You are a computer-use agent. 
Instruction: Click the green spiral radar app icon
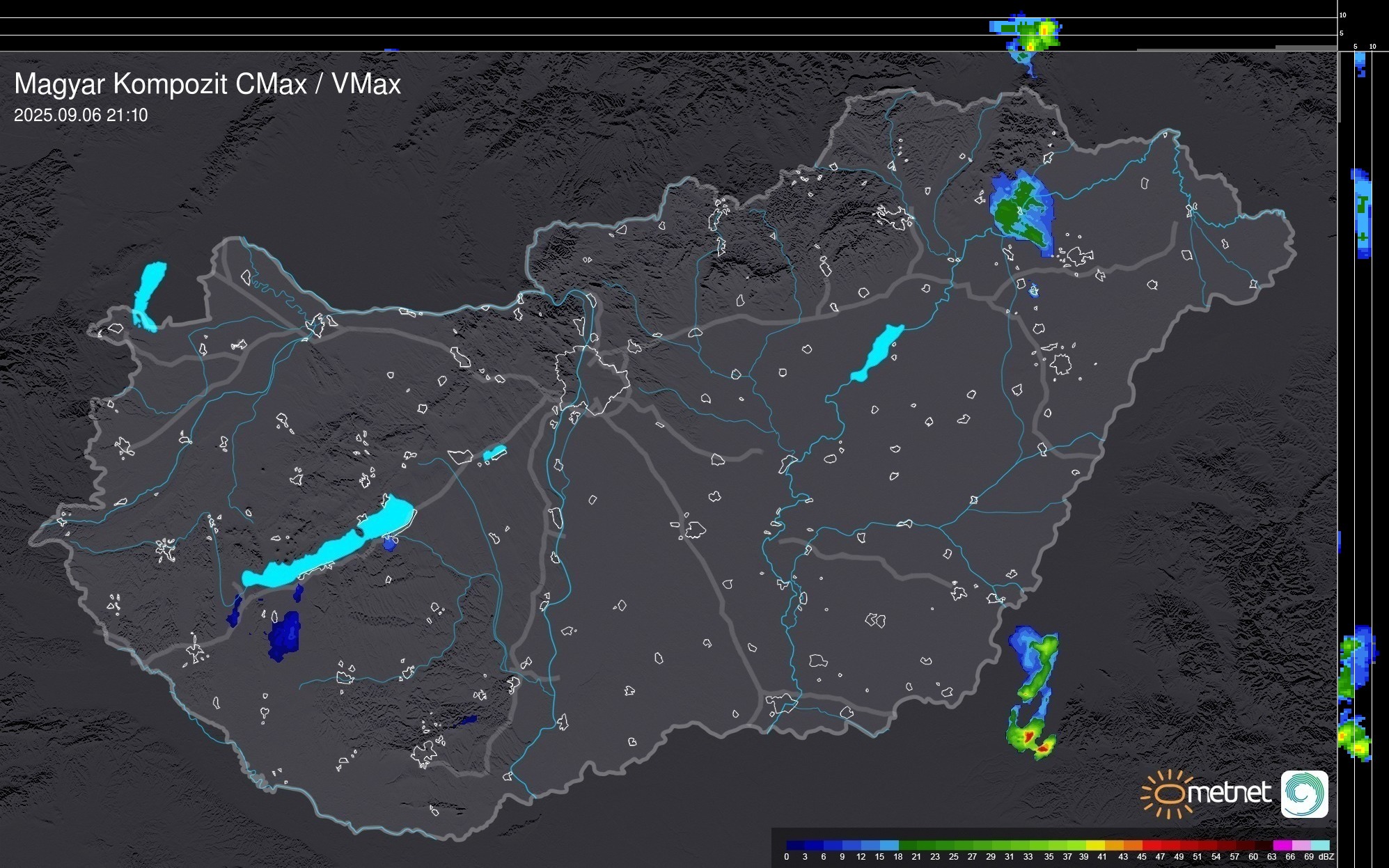tap(1304, 794)
